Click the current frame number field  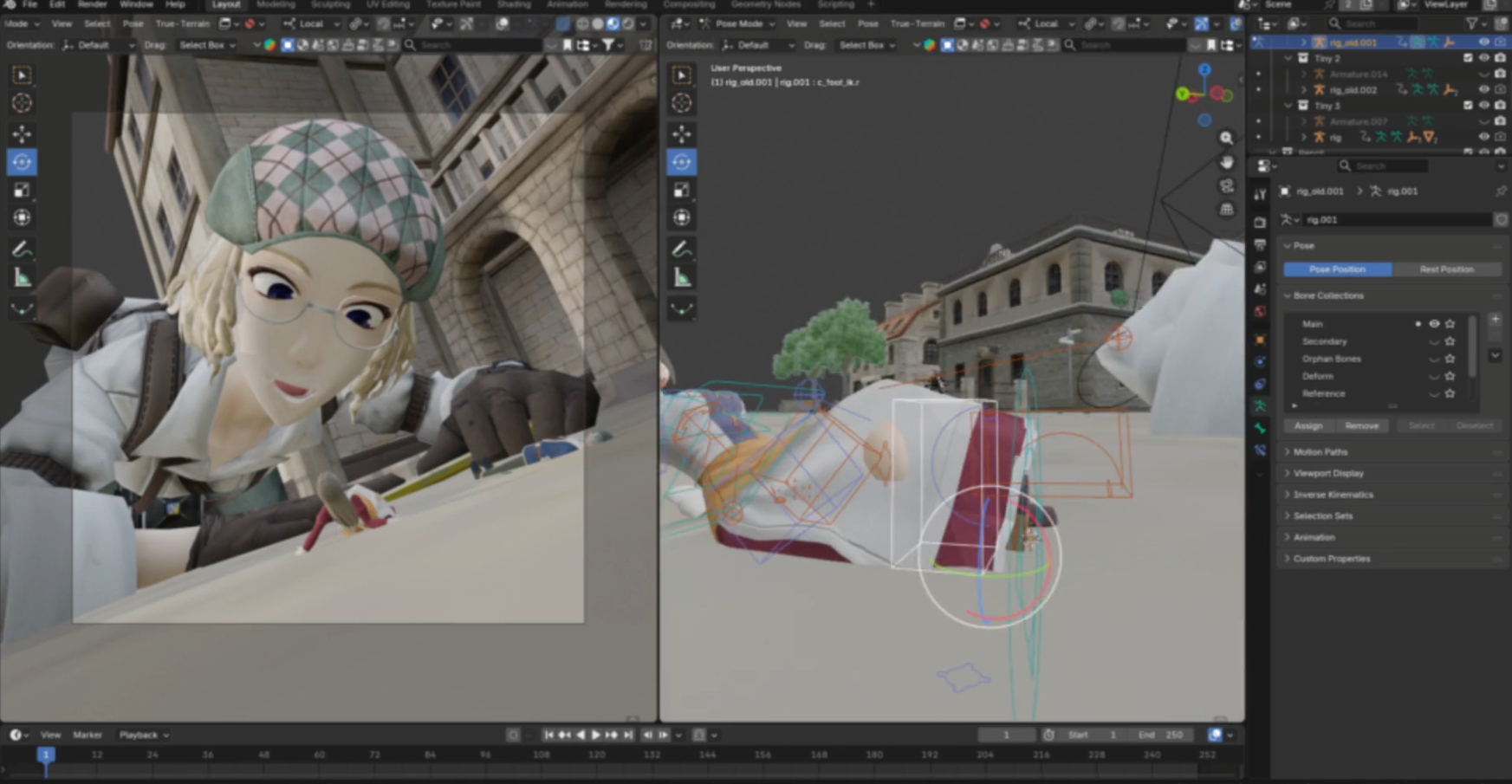[1006, 735]
